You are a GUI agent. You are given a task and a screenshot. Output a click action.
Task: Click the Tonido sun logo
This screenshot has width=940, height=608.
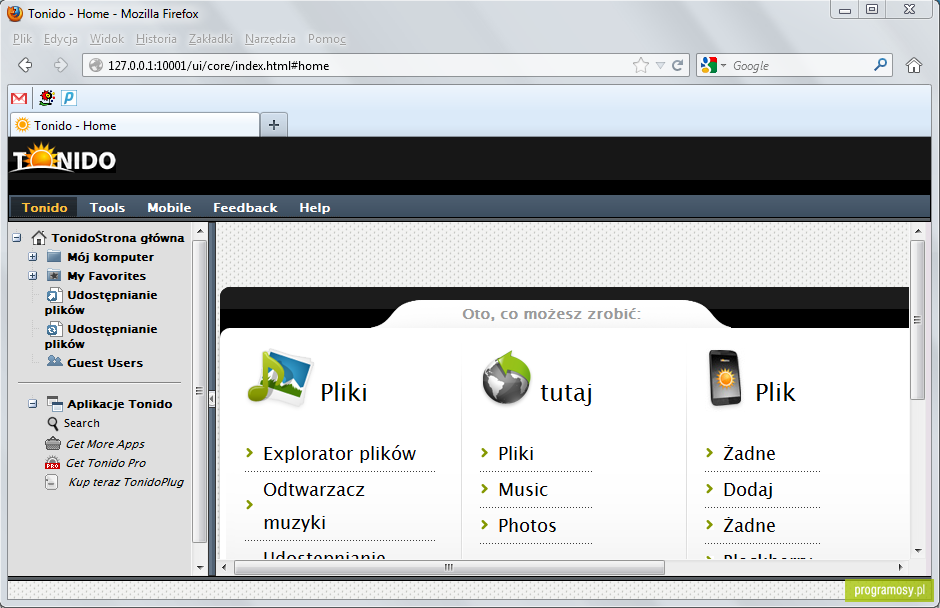(x=64, y=158)
